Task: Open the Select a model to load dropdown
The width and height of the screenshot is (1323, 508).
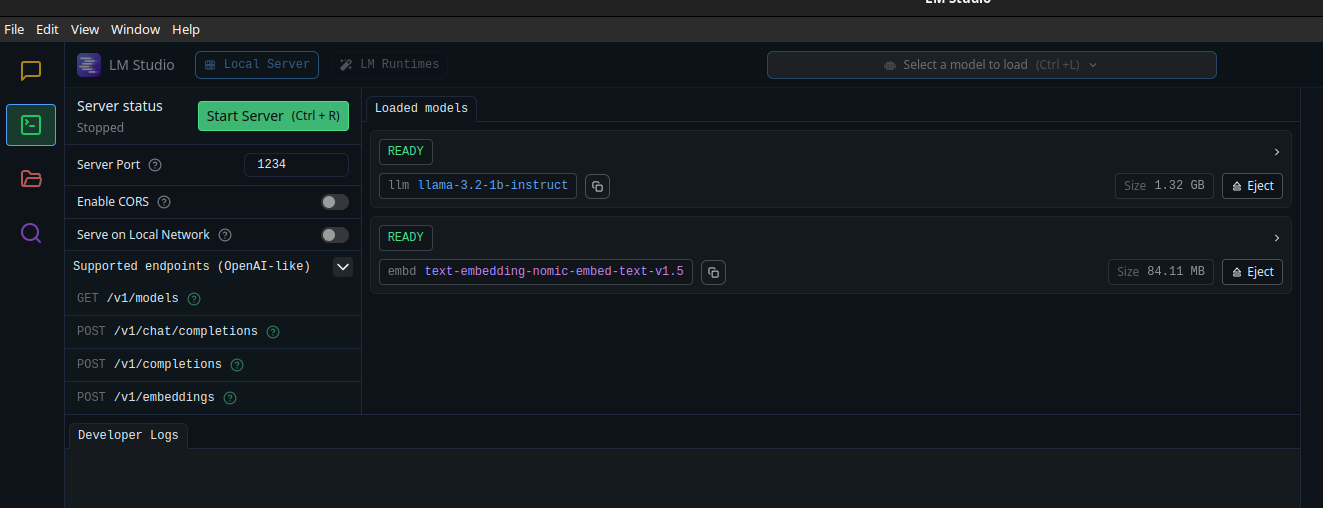Action: 991,65
